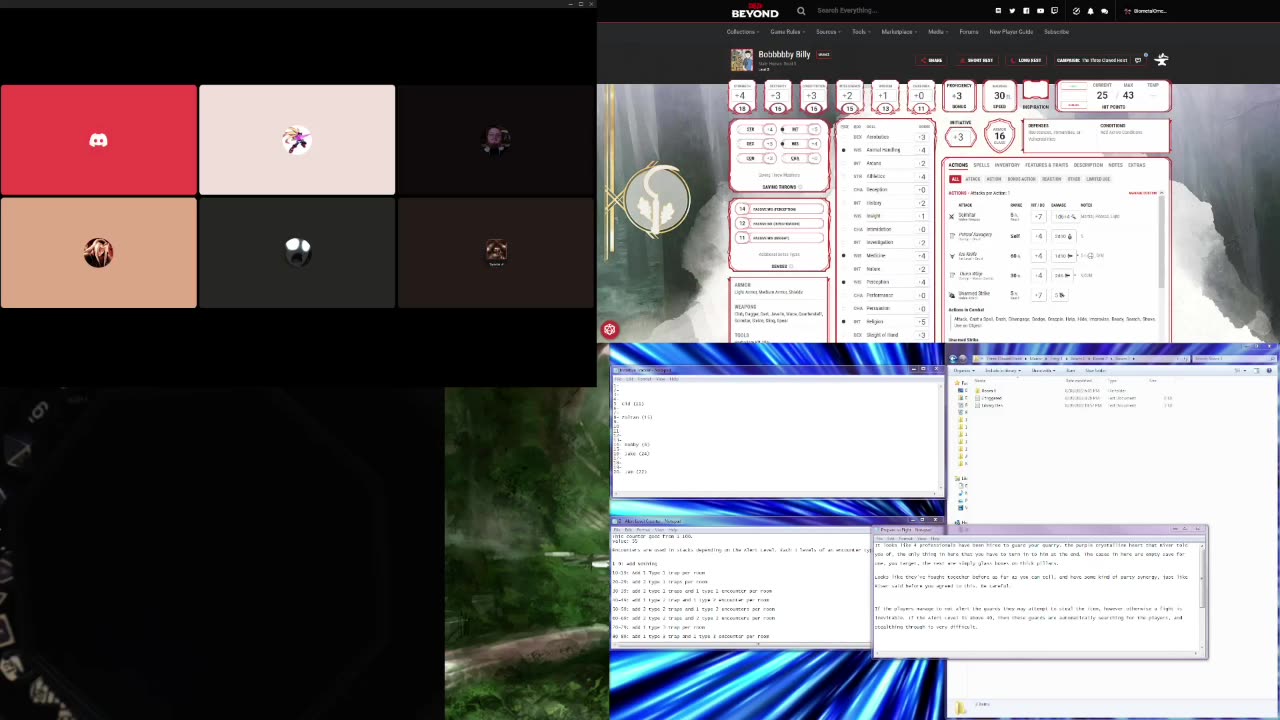The image size is (1280, 720).
Task: Click the Manage Custom link in Actions
Action: (x=1142, y=193)
